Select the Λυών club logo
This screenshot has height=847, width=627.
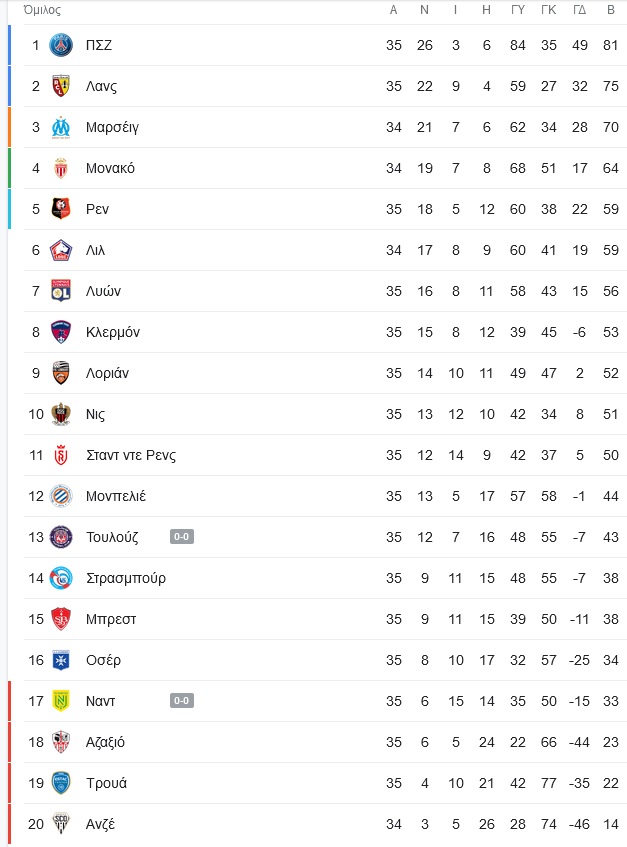61,291
